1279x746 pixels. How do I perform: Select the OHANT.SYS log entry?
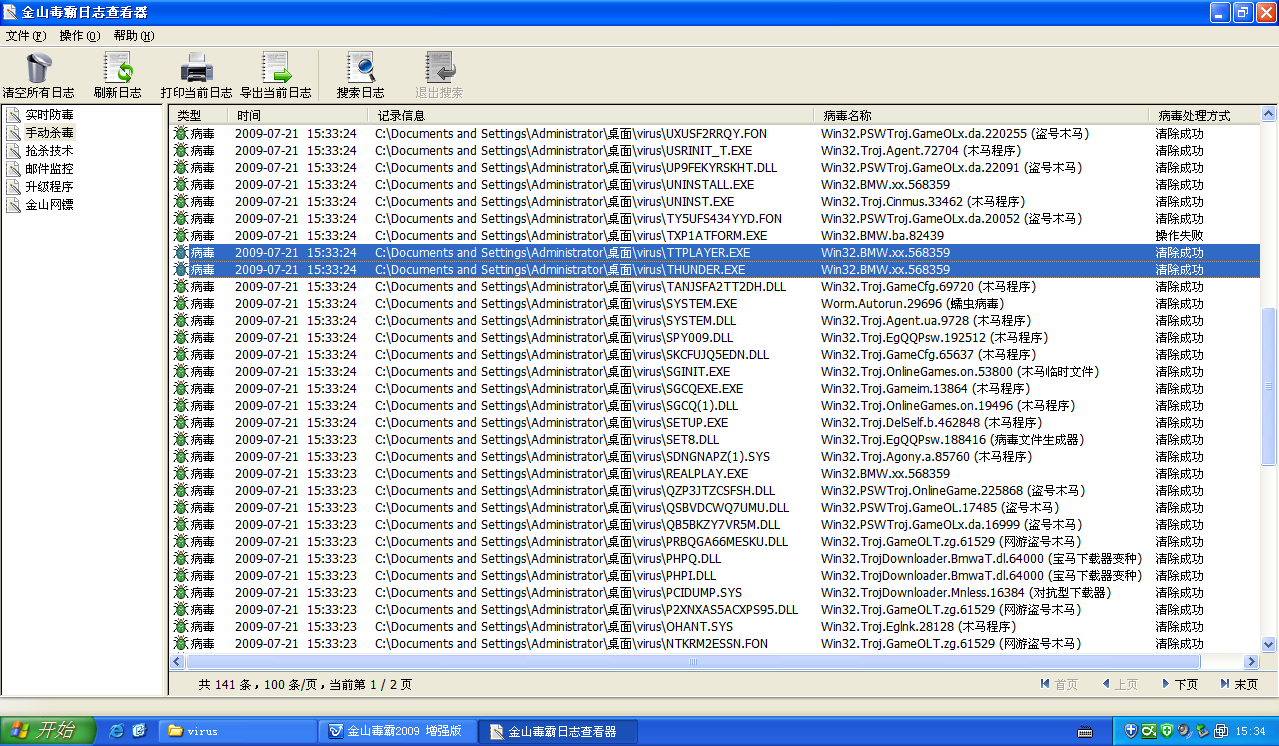click(x=715, y=627)
